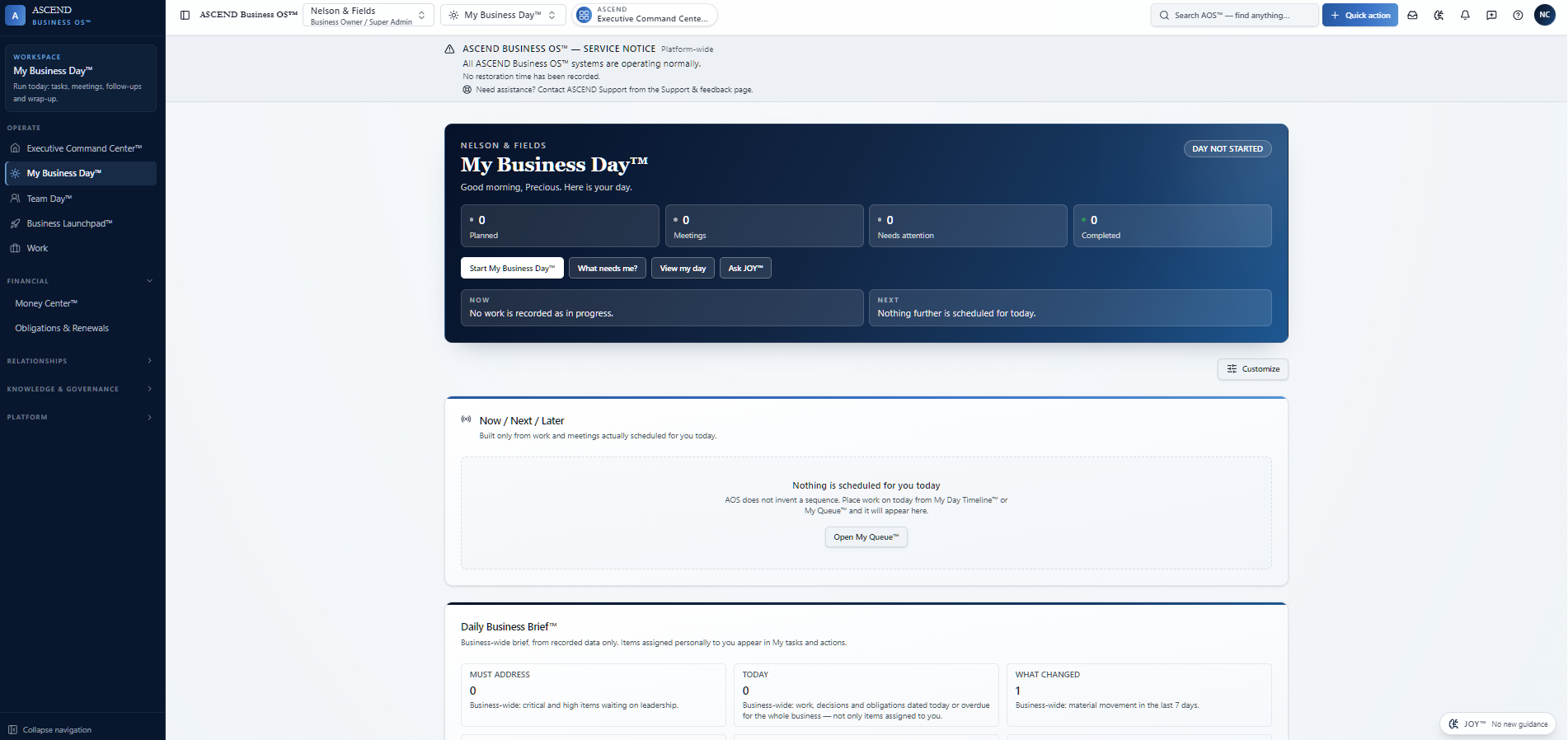Viewport: 1568px width, 740px height.
Task: Click the Collapse navigation panel icon
Action: click(12, 729)
